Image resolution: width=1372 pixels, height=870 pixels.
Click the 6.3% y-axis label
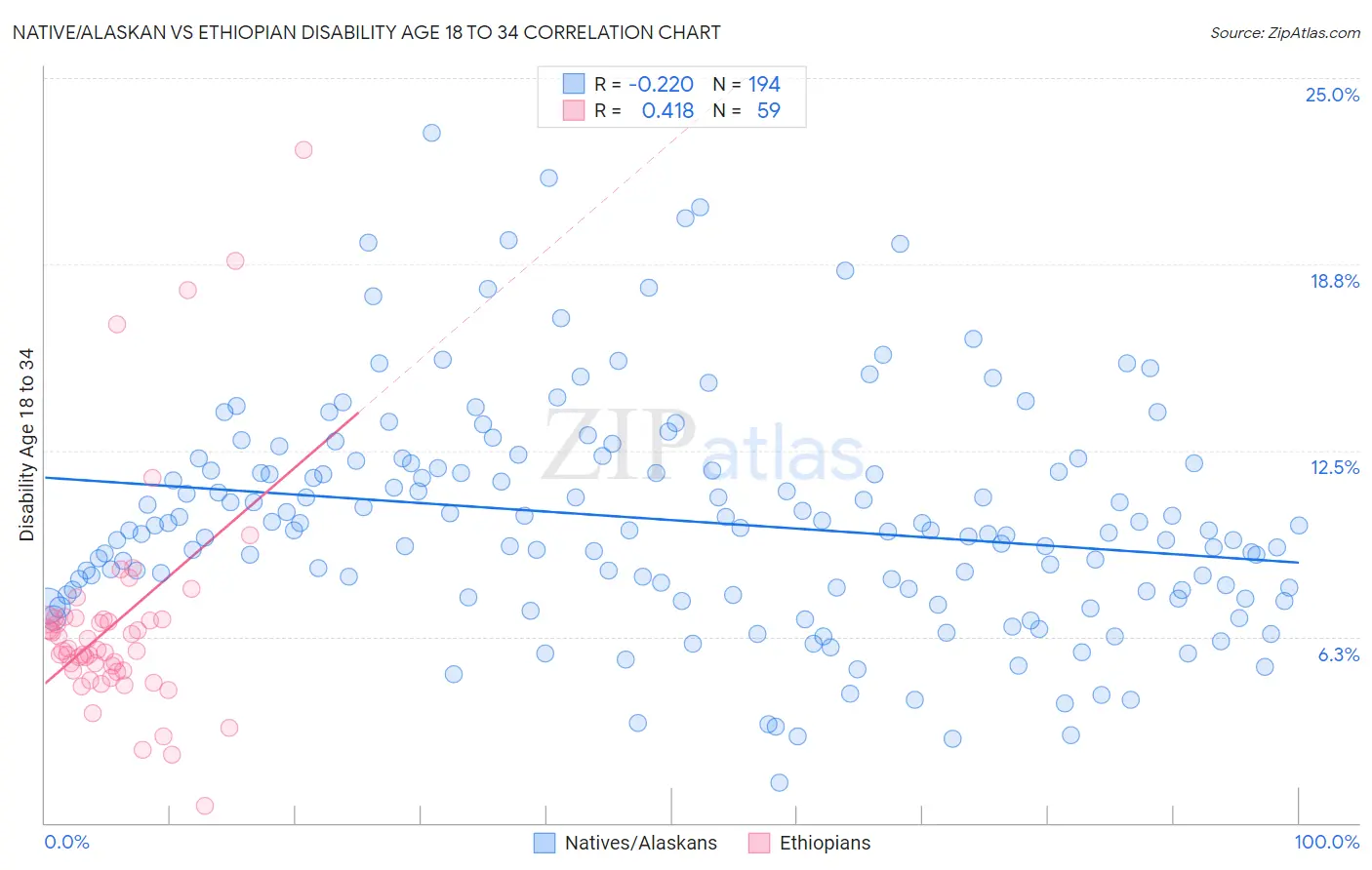(x=1338, y=654)
